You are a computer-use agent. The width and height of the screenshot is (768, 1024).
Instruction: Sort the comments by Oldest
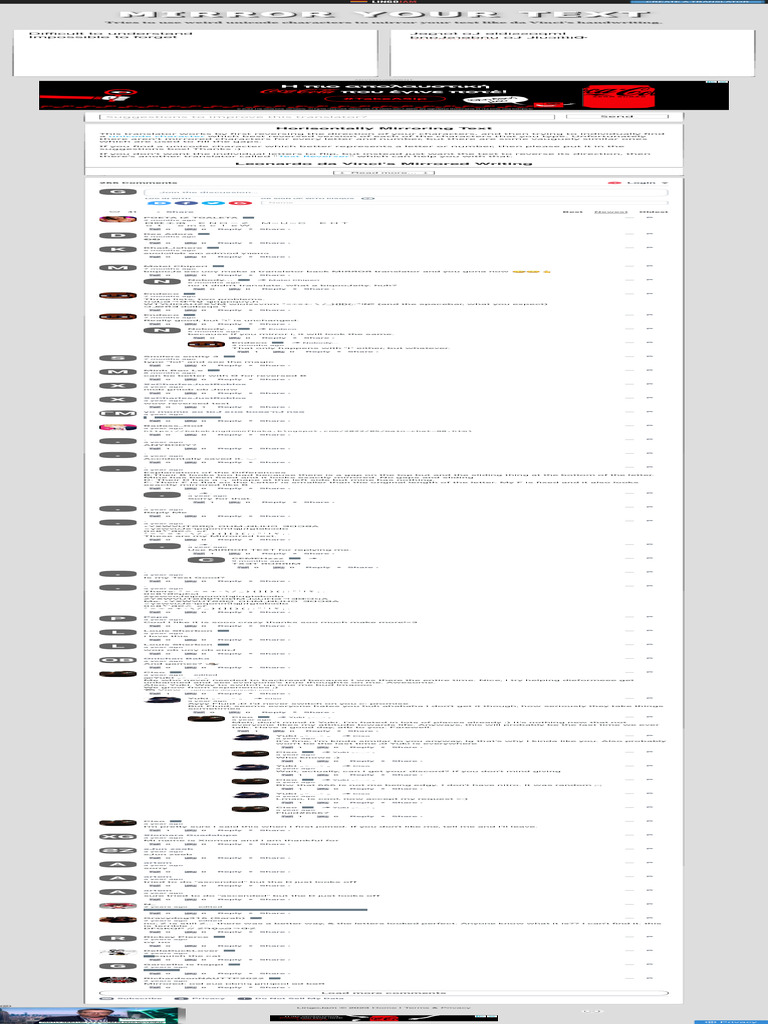654,212
